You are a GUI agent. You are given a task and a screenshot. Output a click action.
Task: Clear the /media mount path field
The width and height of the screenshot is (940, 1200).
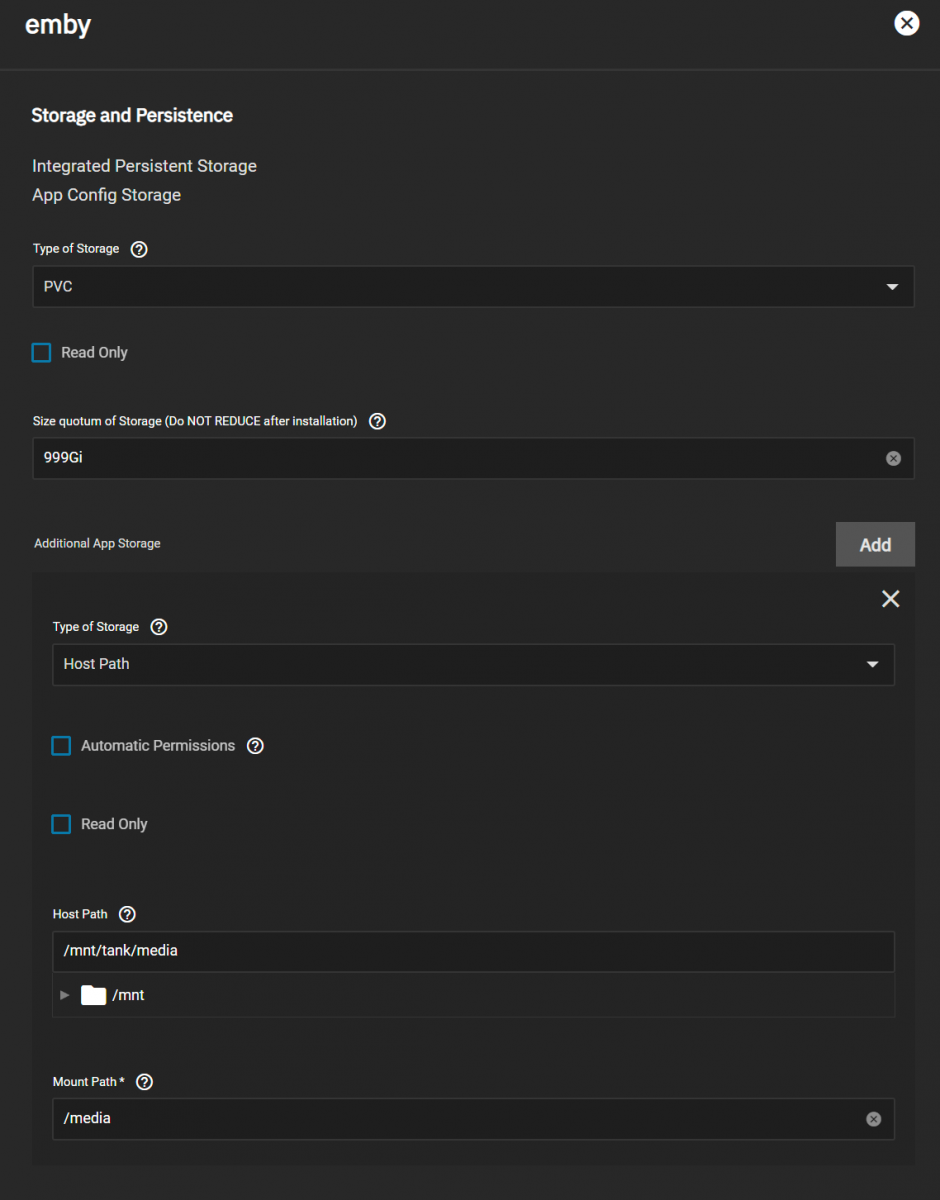(x=873, y=1119)
